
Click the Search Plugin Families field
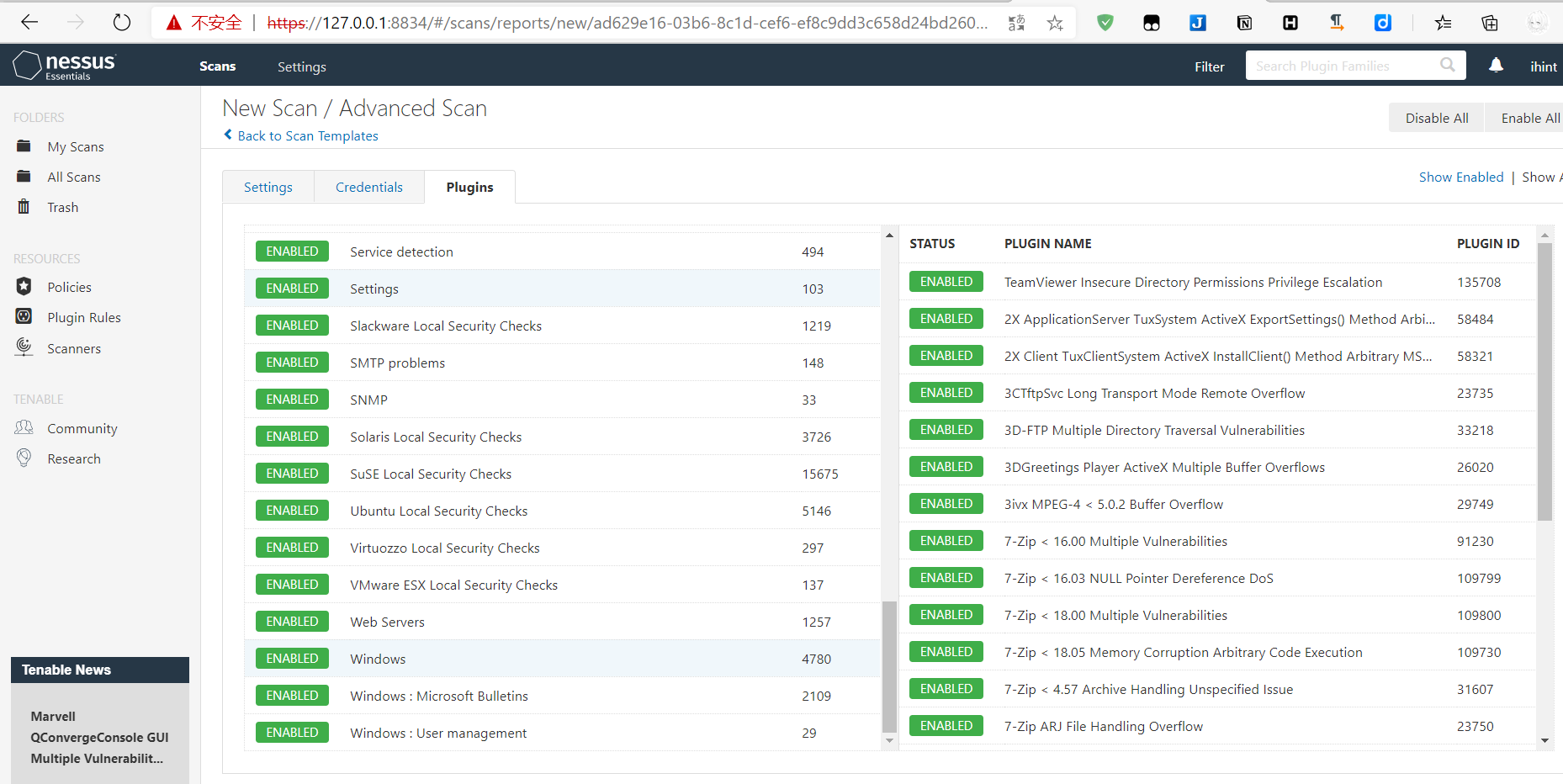(1342, 66)
